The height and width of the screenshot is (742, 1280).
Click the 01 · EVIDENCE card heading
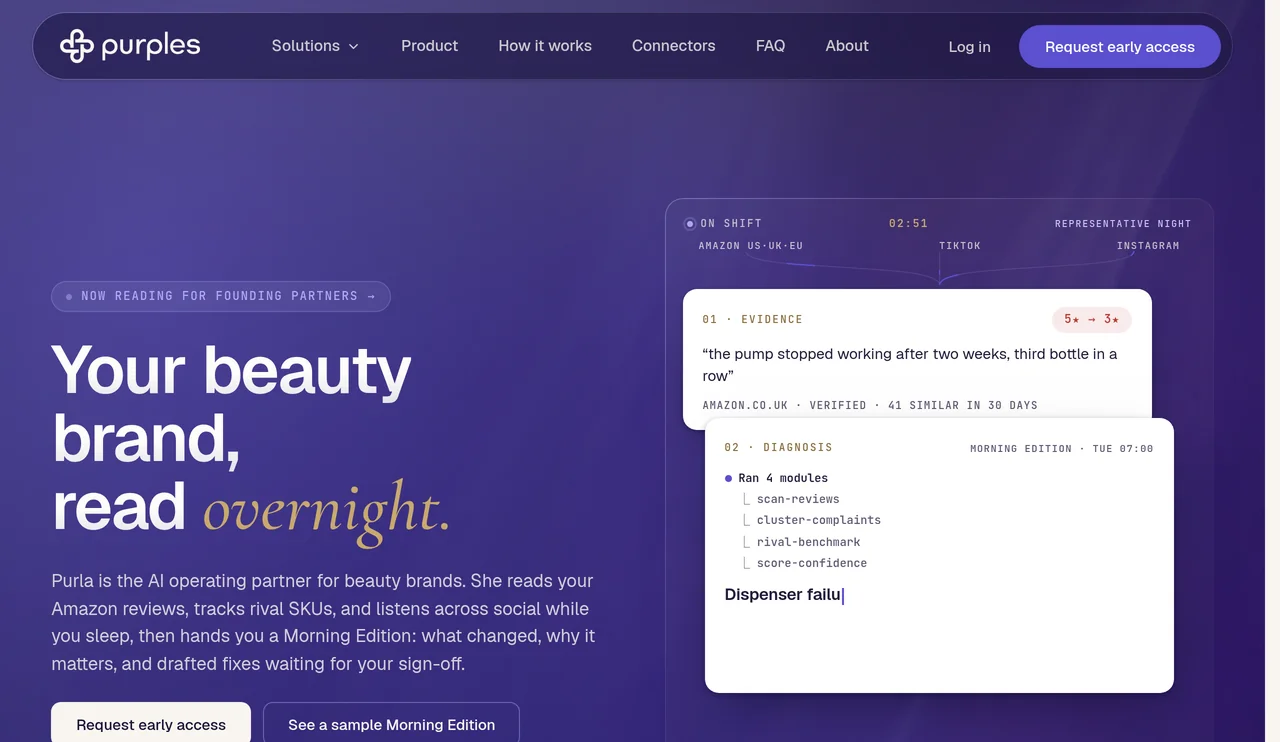coord(753,320)
